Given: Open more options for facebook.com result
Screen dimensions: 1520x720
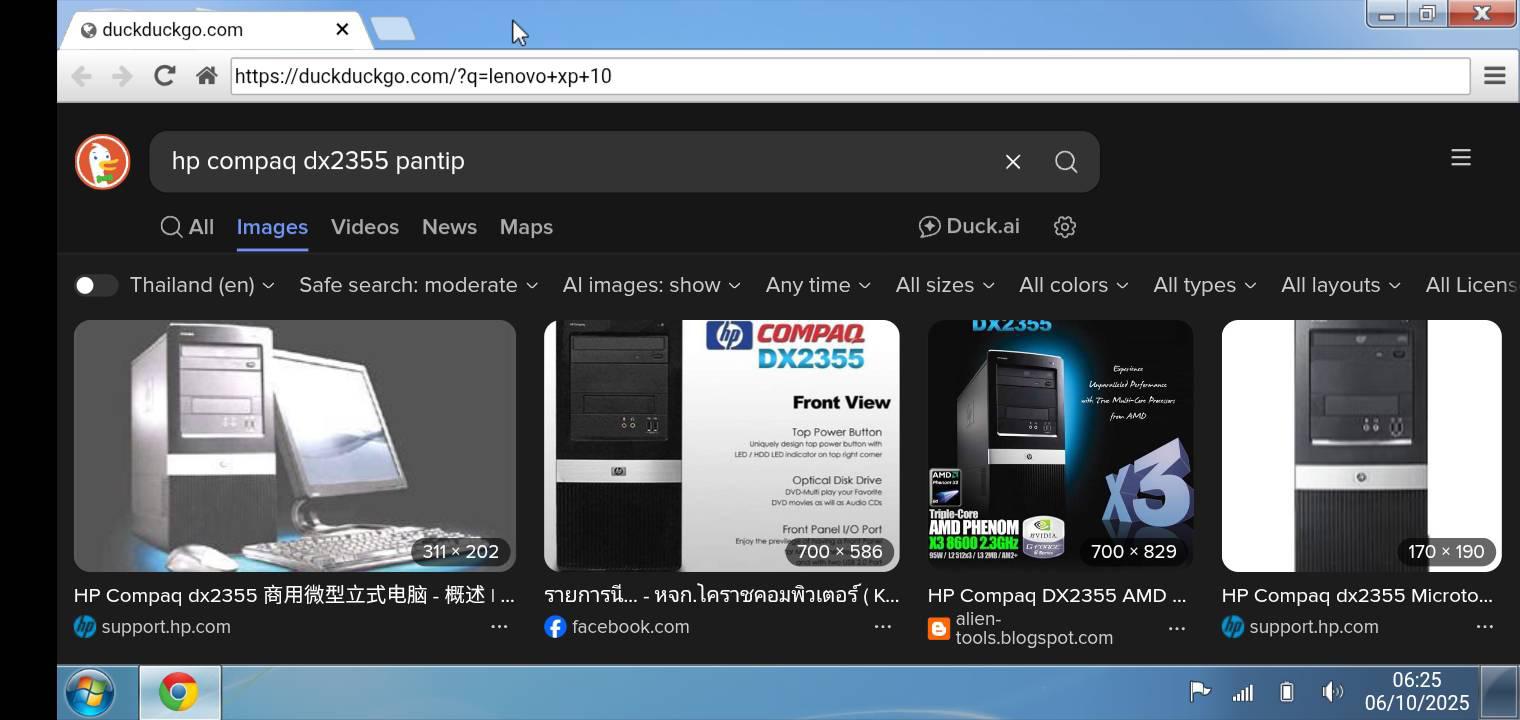Looking at the screenshot, I should coord(883,627).
